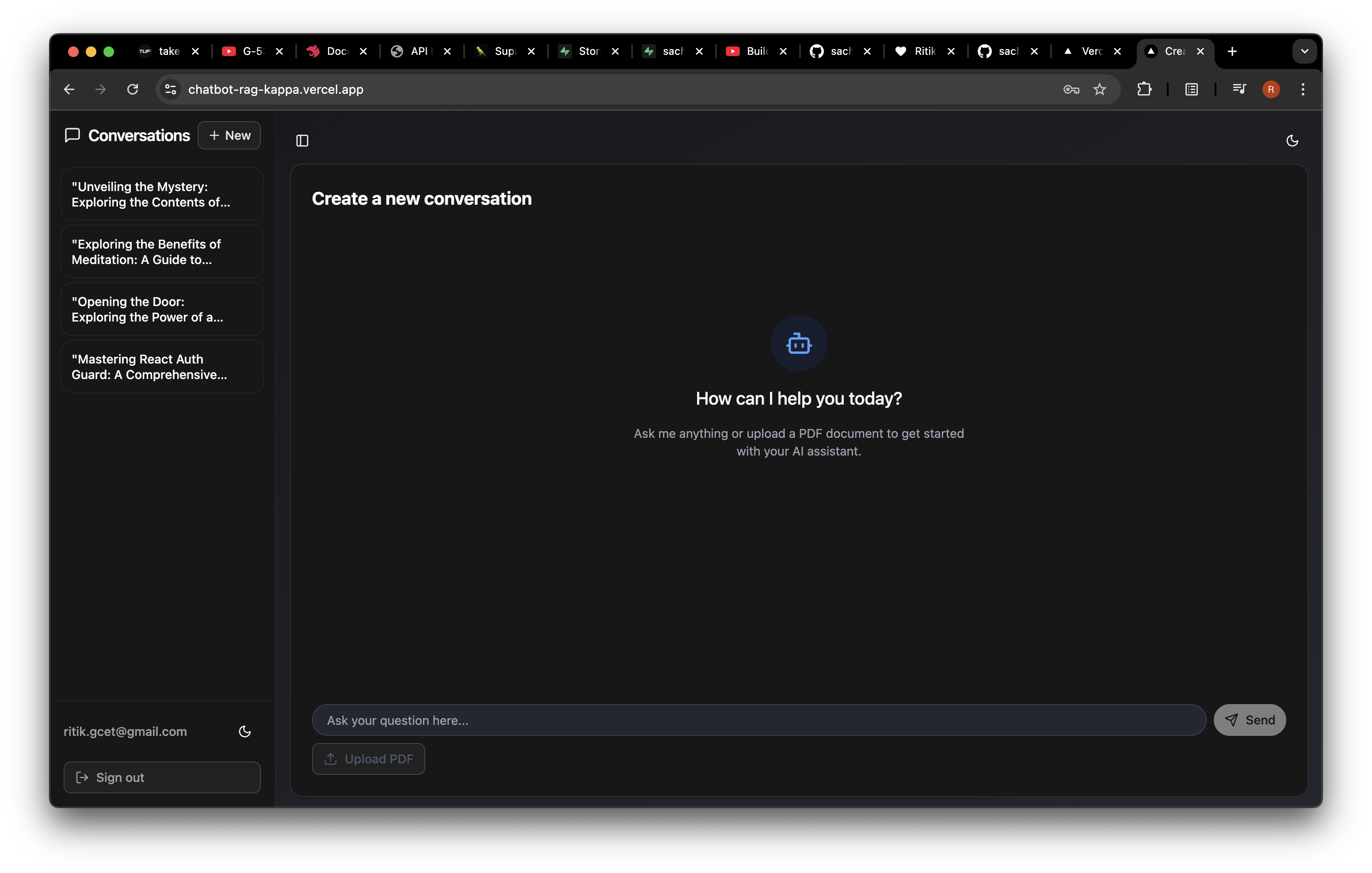Start a New conversation
Viewport: 1372px width, 873px height.
(x=229, y=135)
